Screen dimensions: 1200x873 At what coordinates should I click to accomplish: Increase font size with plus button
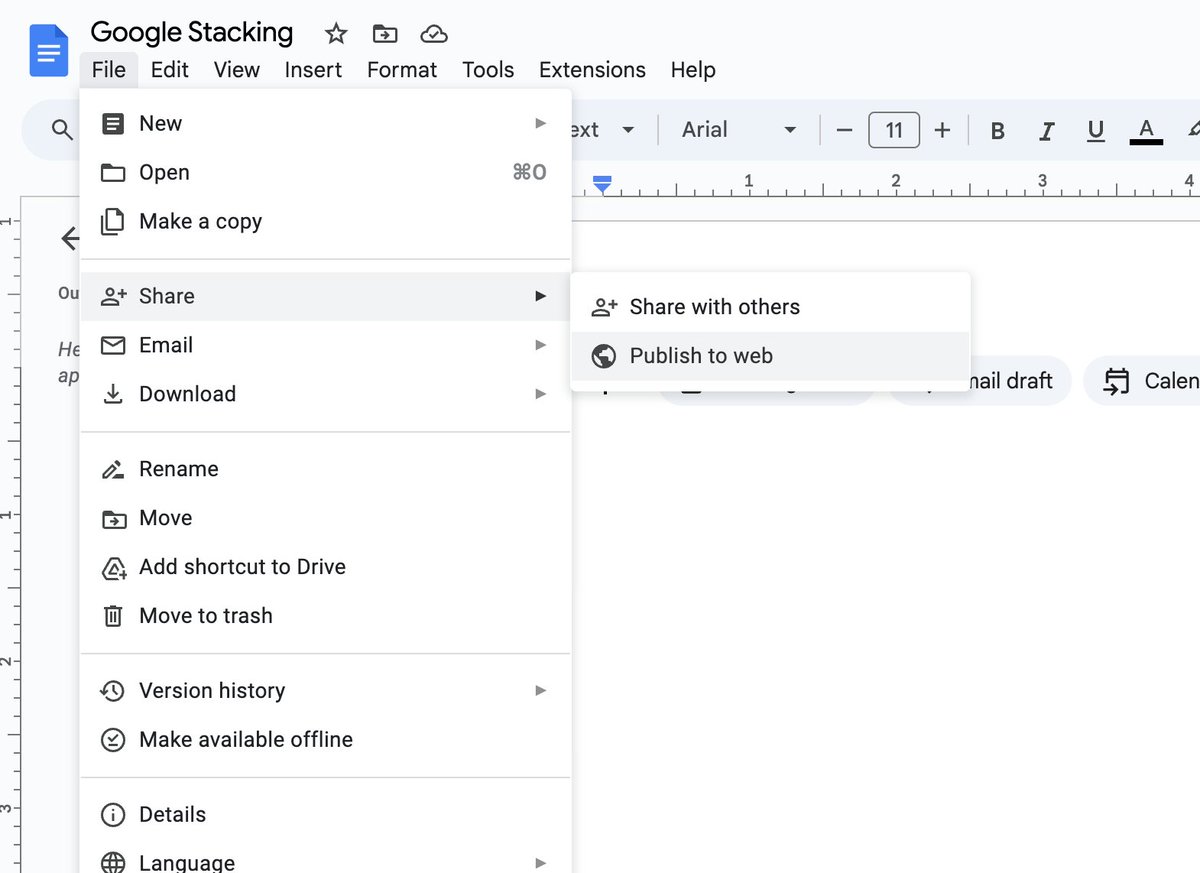click(x=942, y=130)
